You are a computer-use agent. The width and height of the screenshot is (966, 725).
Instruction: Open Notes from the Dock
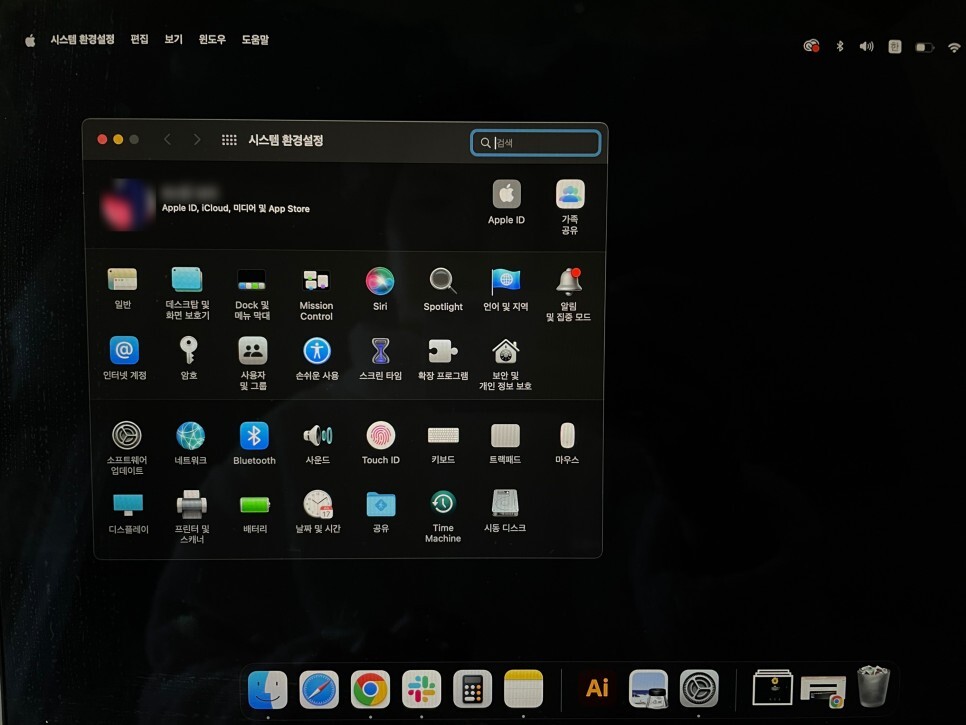click(524, 689)
